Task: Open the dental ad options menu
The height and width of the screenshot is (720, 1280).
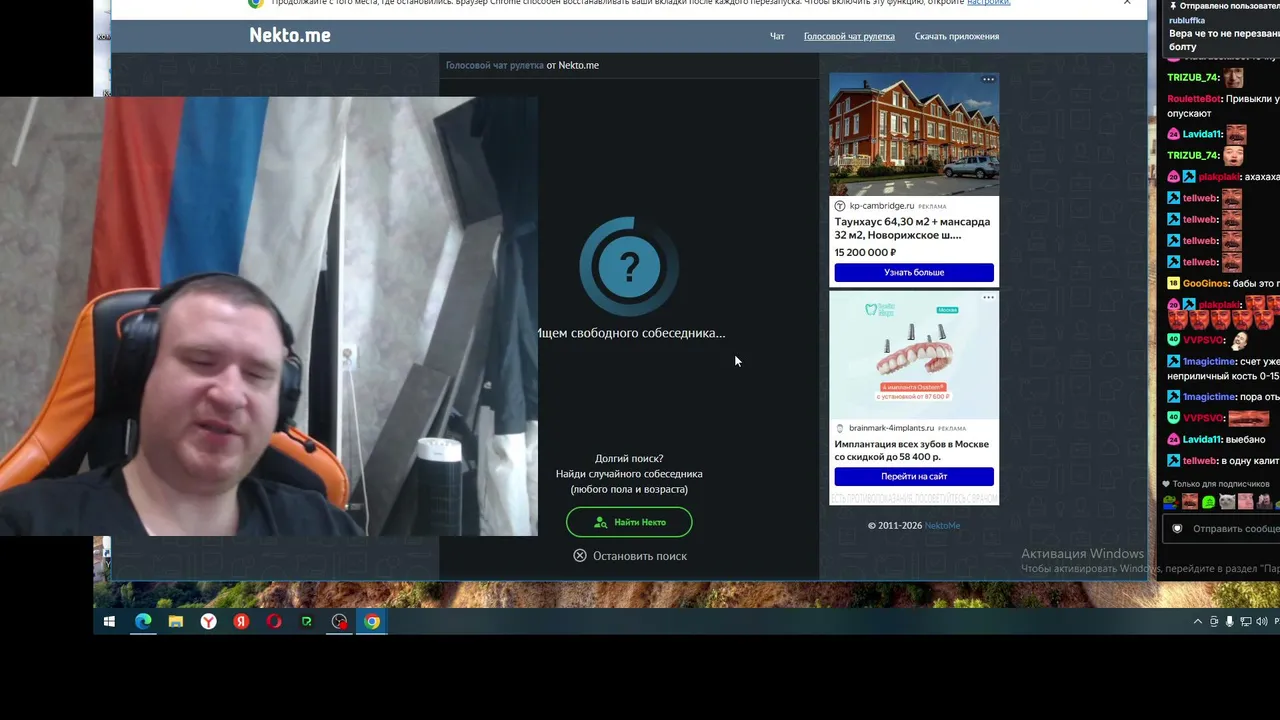Action: pos(988,297)
